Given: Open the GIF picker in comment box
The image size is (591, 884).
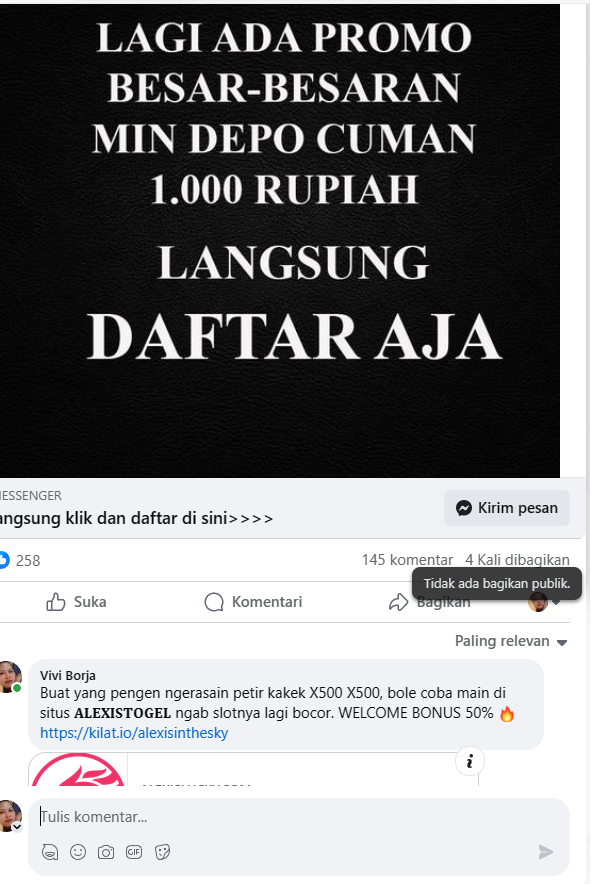Looking at the screenshot, I should [x=134, y=852].
